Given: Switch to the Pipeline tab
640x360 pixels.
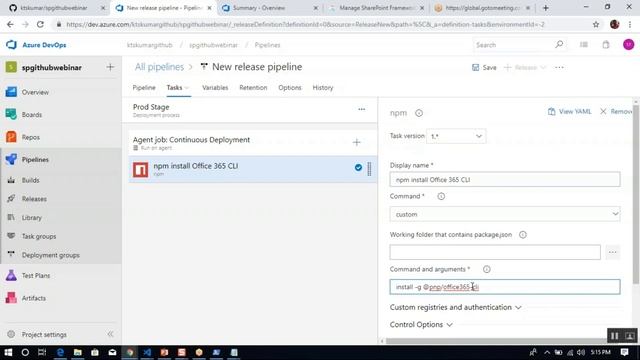Looking at the screenshot, I should tap(144, 88).
